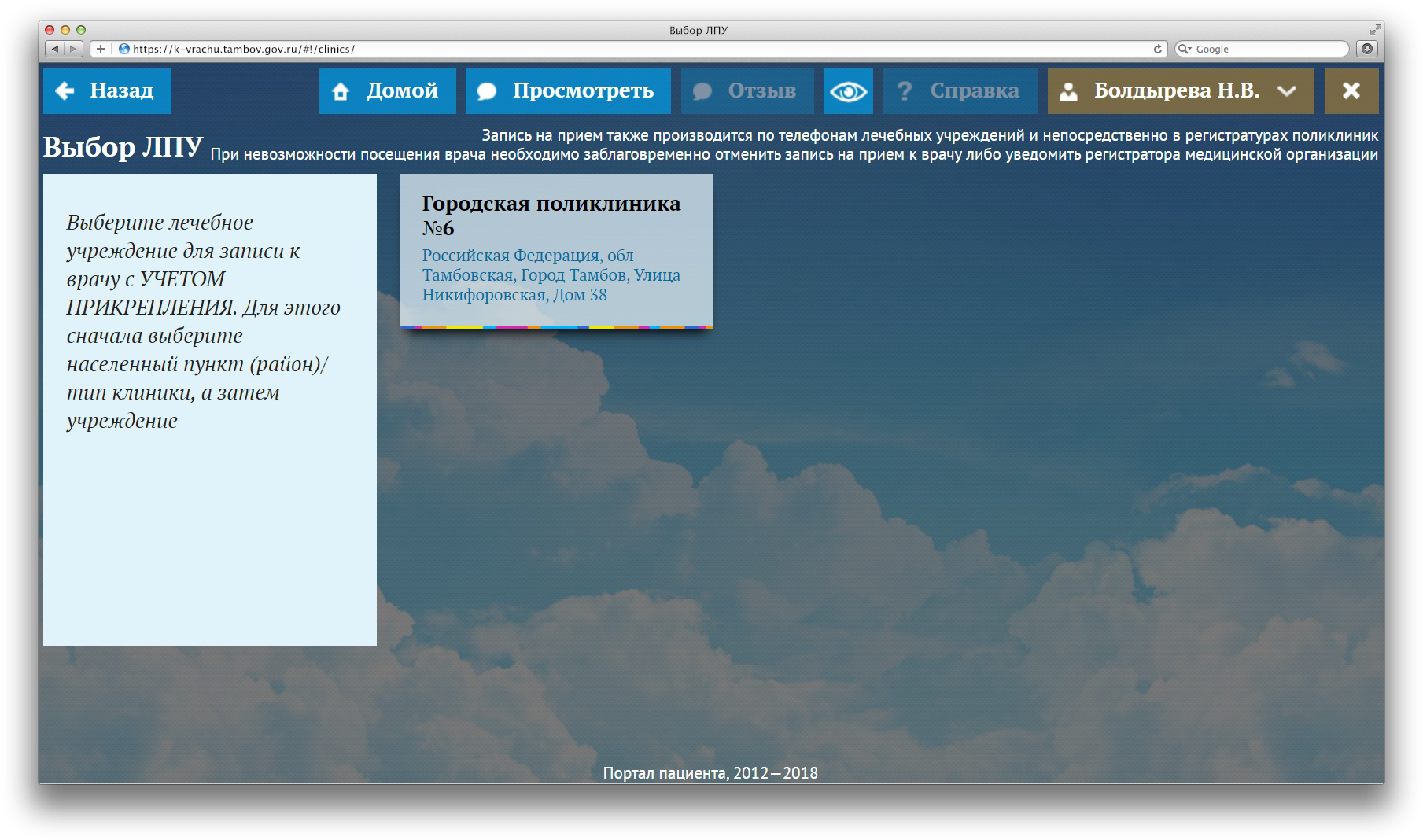
Task: Click the browser forward arrow
Action: pos(73,49)
